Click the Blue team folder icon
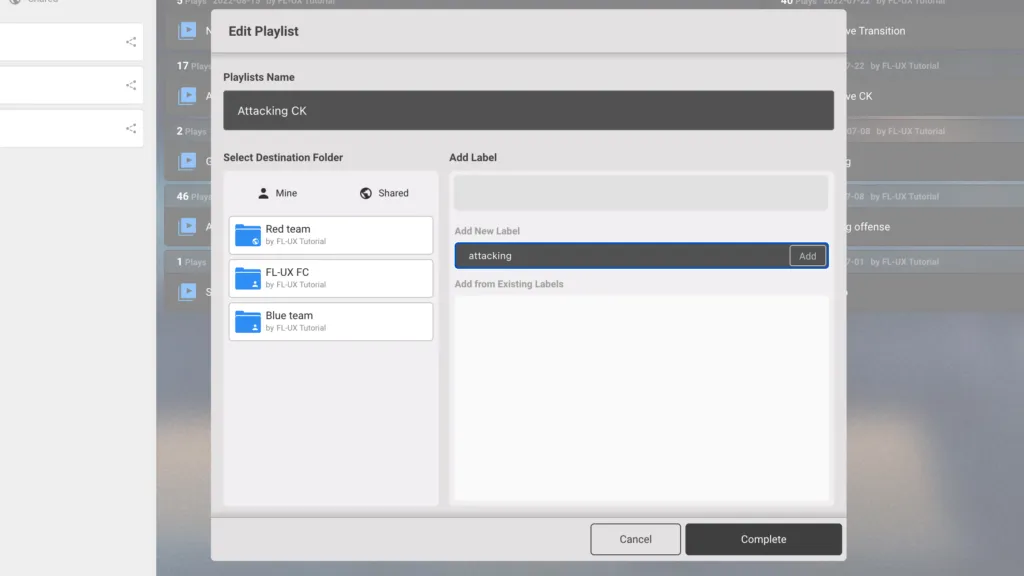This screenshot has height=576, width=1024. click(x=248, y=321)
